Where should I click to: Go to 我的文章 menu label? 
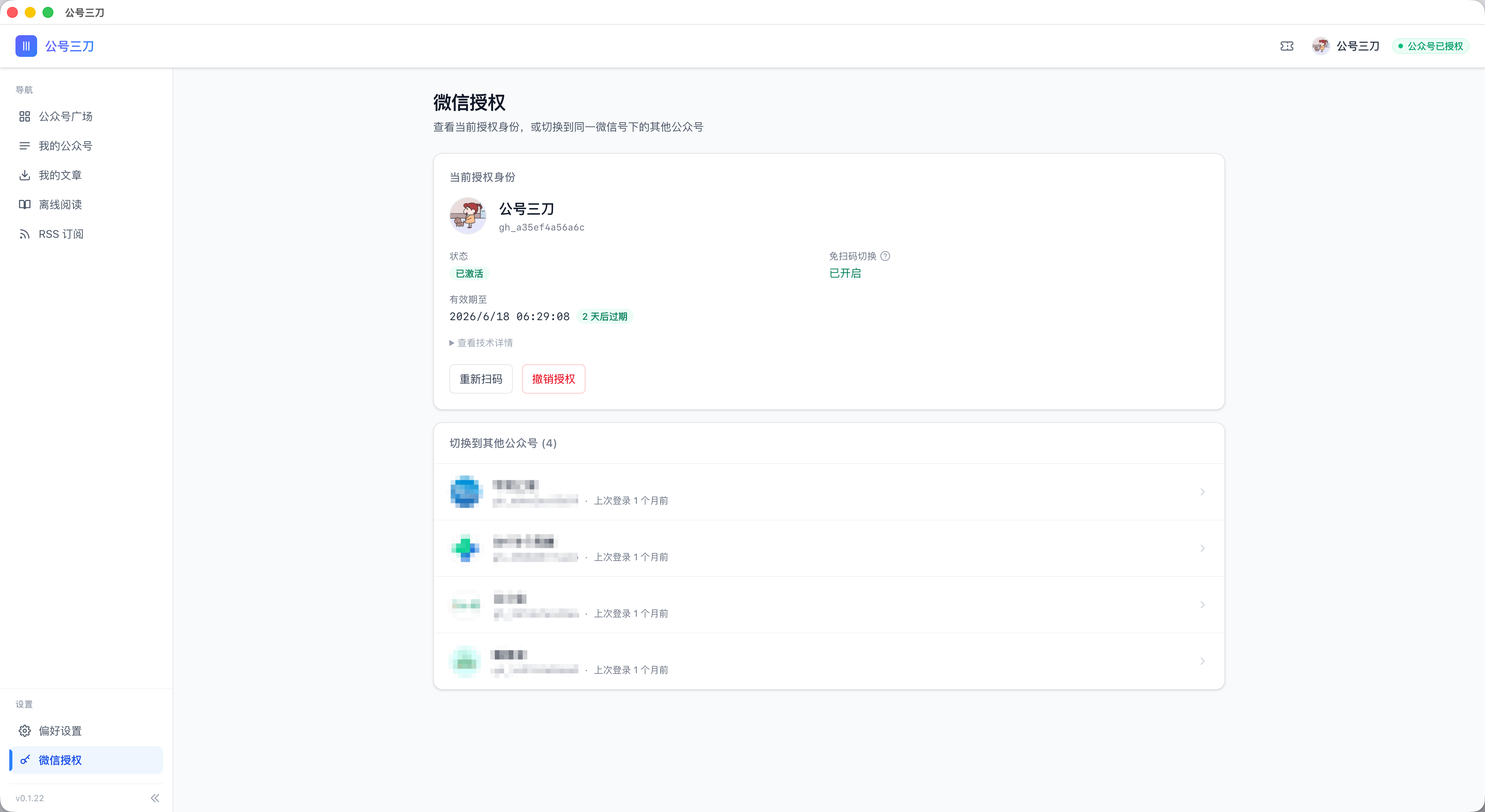60,175
